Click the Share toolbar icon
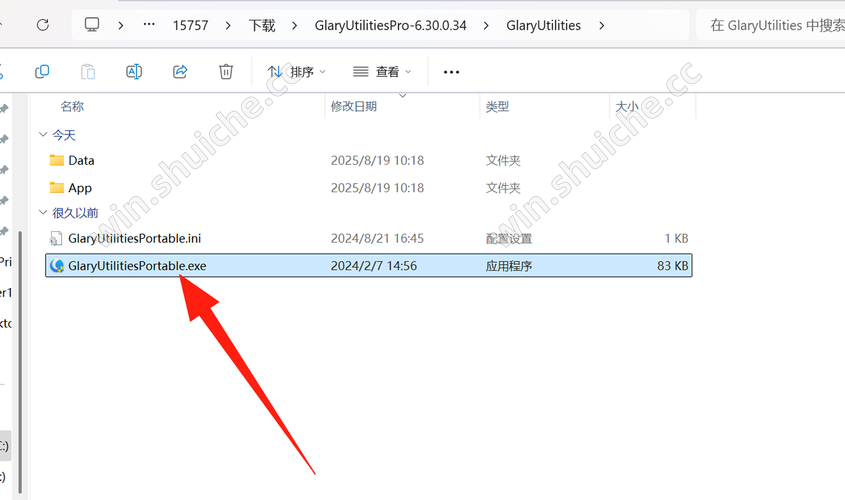 (x=180, y=72)
